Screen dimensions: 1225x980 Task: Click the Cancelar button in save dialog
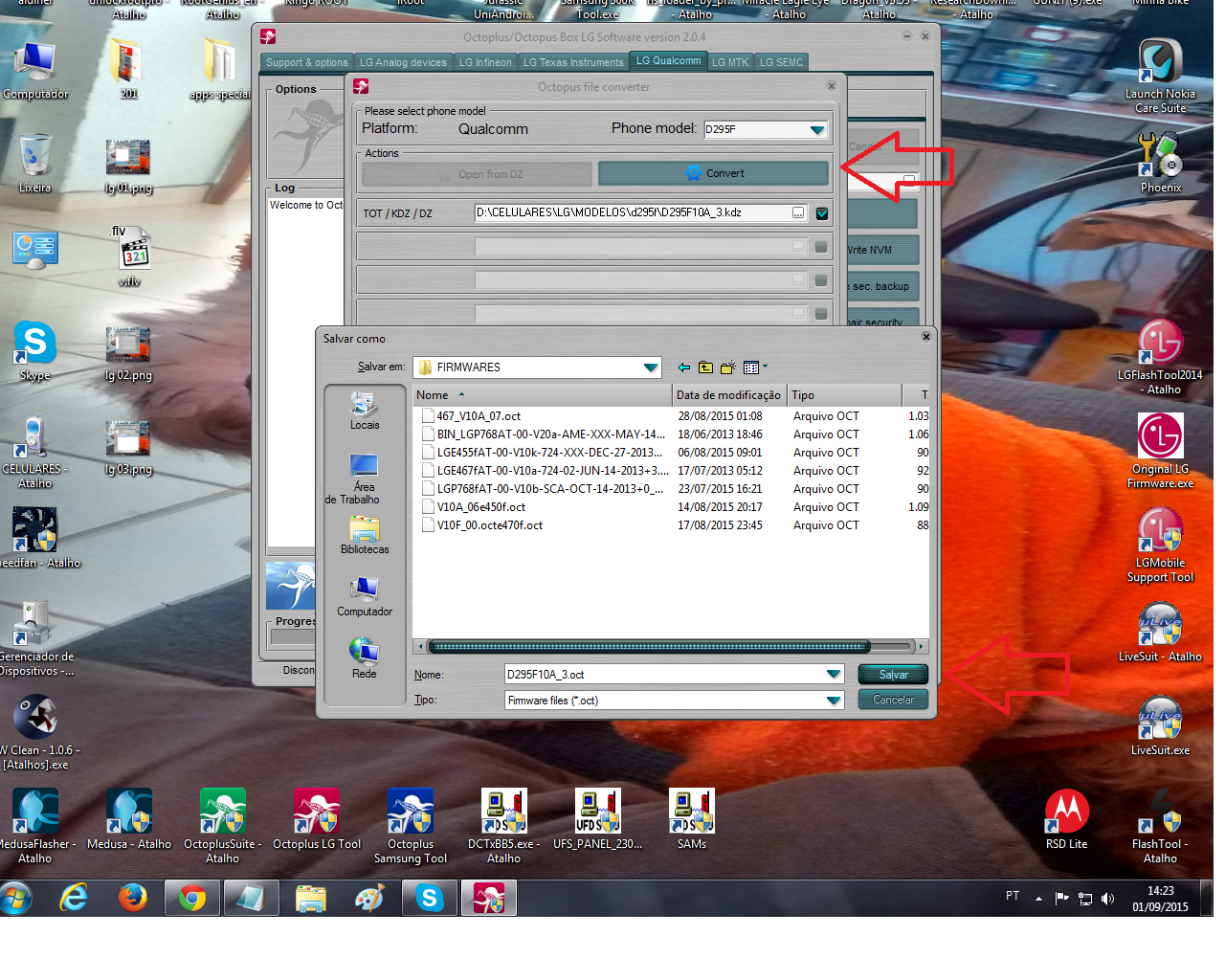893,700
